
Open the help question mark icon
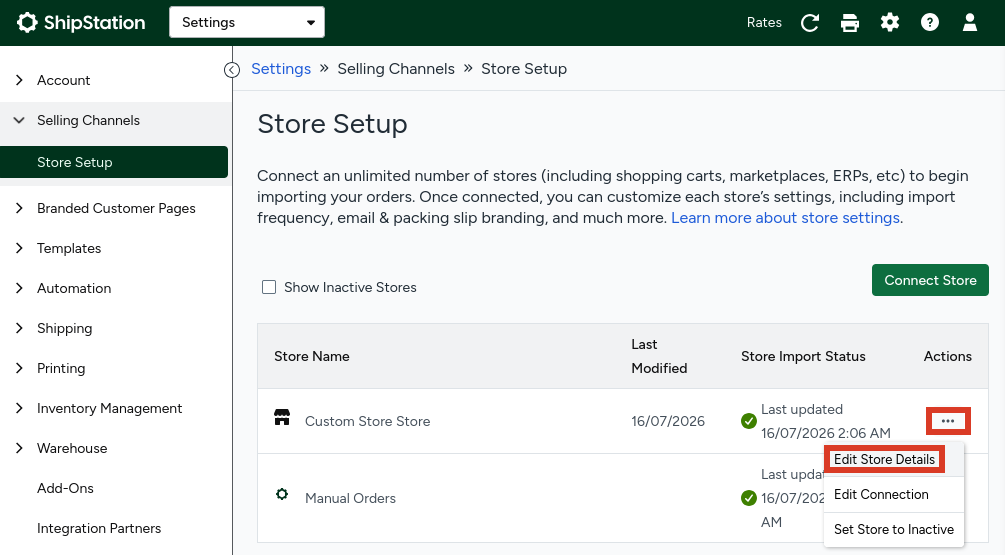tap(929, 22)
